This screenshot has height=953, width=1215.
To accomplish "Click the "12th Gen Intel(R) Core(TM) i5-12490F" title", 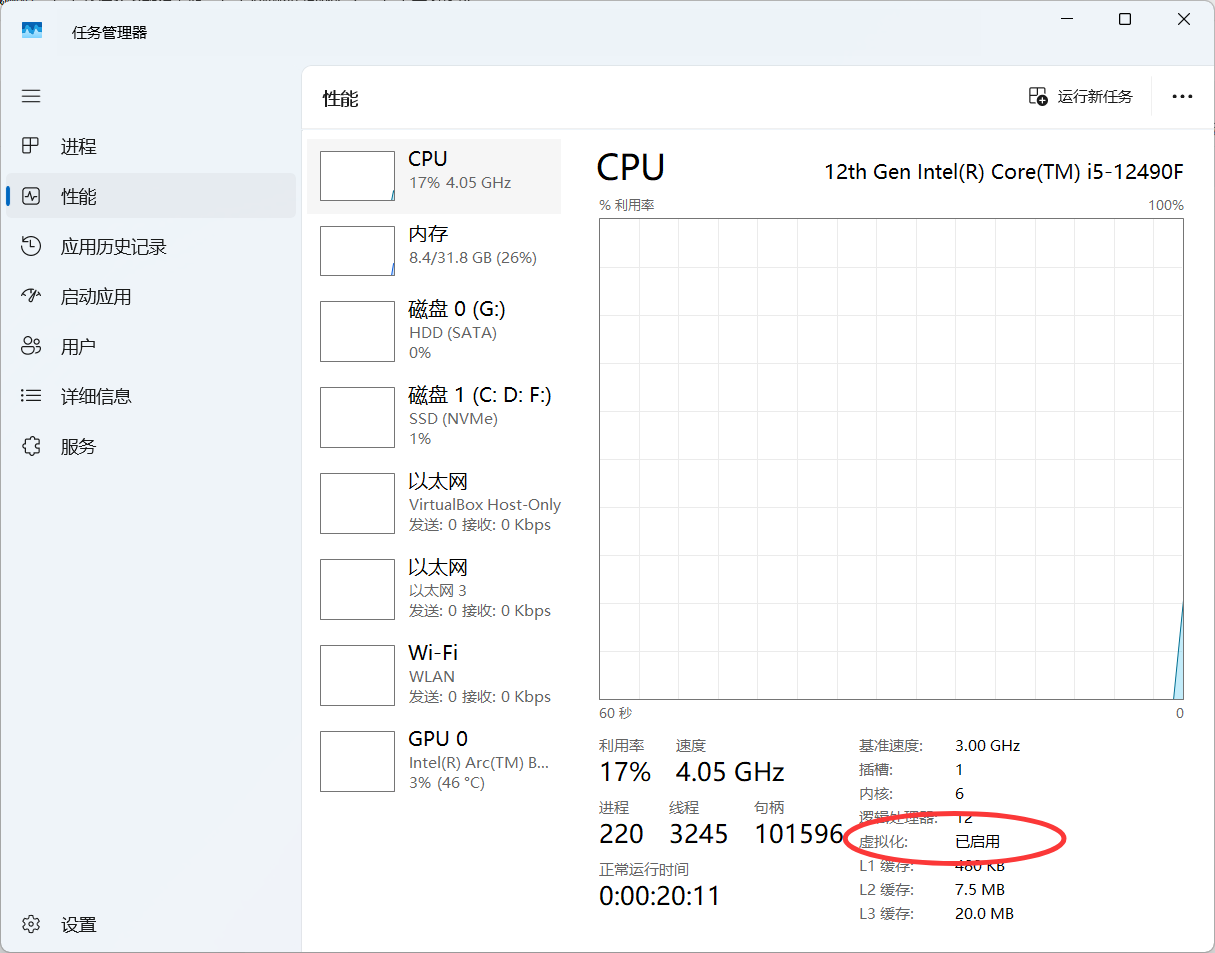I will 1004,171.
